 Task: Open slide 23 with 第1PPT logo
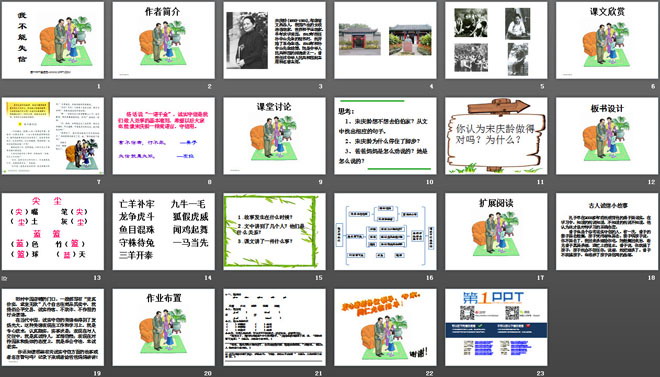click(x=496, y=327)
